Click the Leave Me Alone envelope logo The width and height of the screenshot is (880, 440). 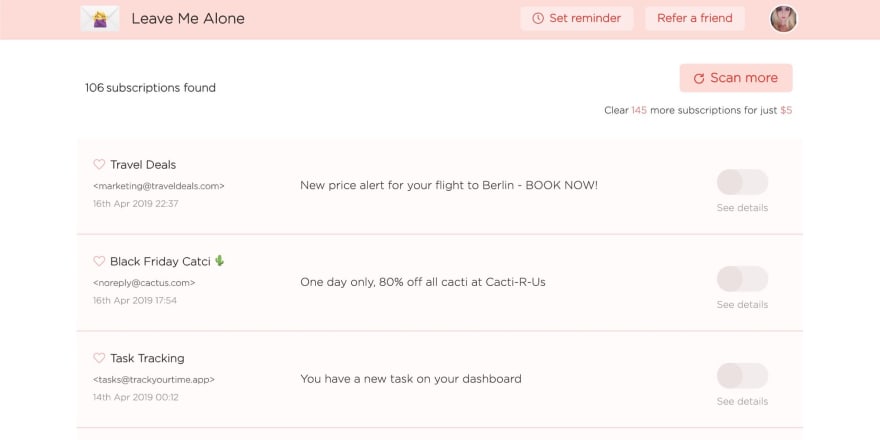click(100, 19)
